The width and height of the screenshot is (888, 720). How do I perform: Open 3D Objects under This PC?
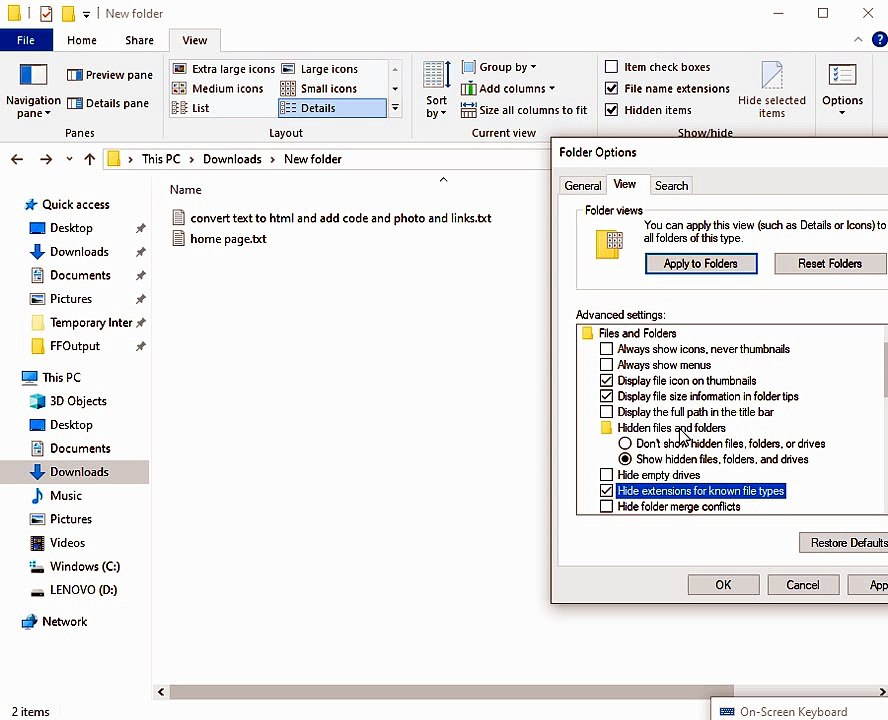[68, 401]
